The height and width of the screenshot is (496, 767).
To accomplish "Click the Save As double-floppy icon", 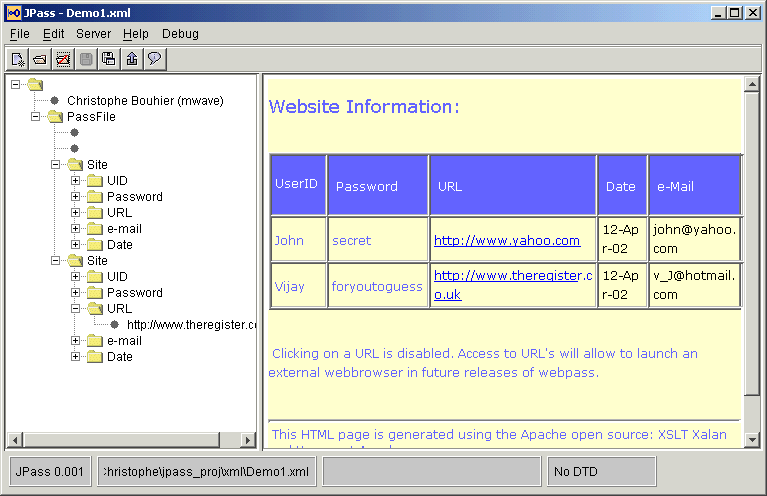I will click(109, 59).
